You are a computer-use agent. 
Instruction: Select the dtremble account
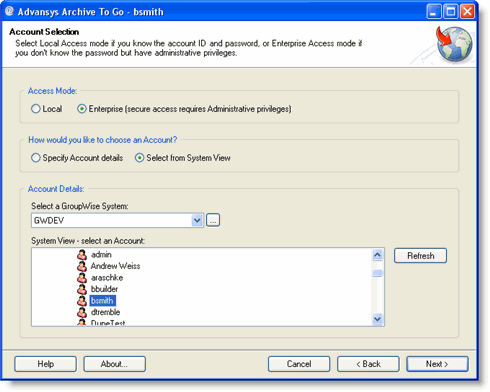(x=105, y=312)
